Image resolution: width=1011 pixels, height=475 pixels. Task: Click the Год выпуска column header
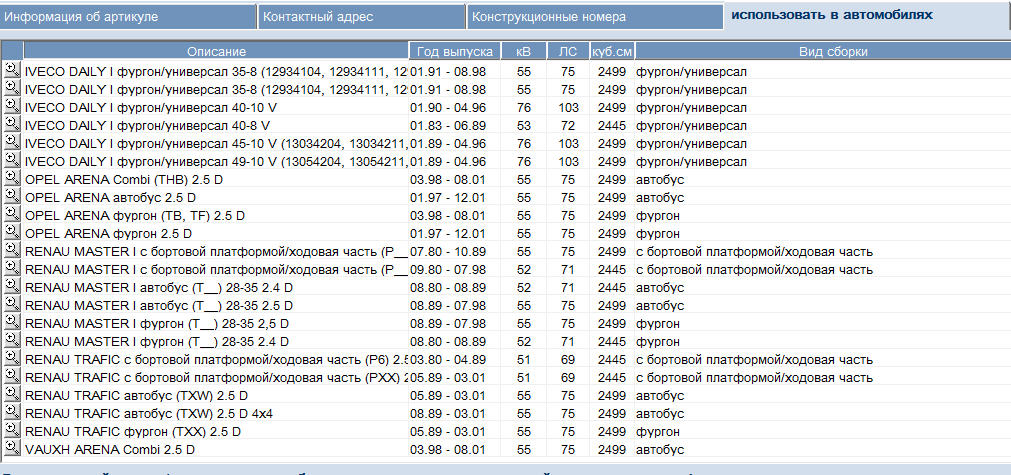[x=454, y=51]
